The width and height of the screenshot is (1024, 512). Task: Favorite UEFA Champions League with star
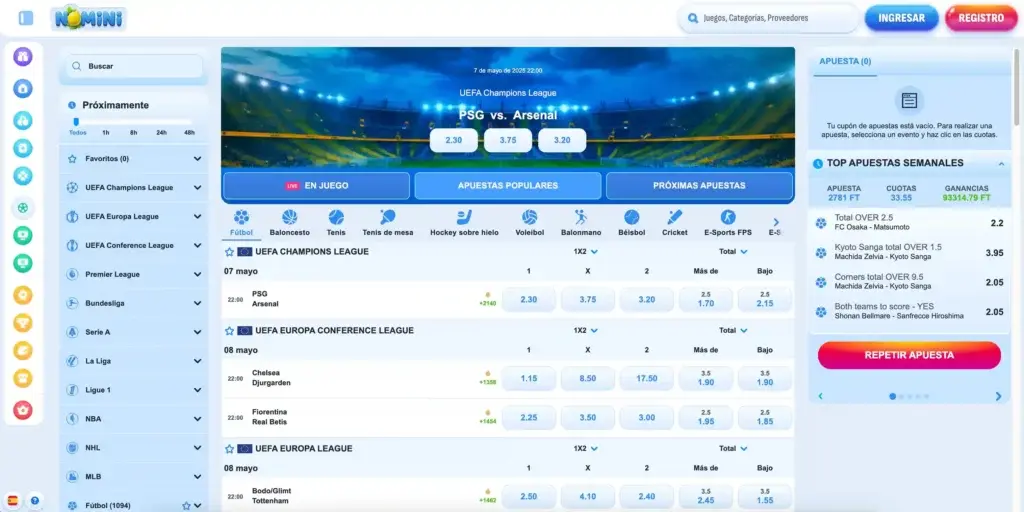tap(229, 251)
